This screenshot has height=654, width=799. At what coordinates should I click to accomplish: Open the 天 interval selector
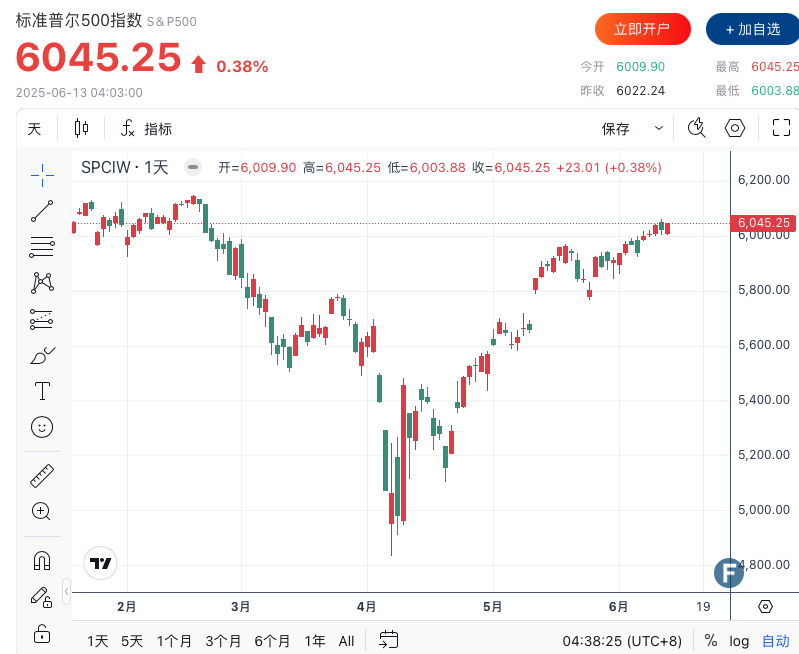click(35, 128)
